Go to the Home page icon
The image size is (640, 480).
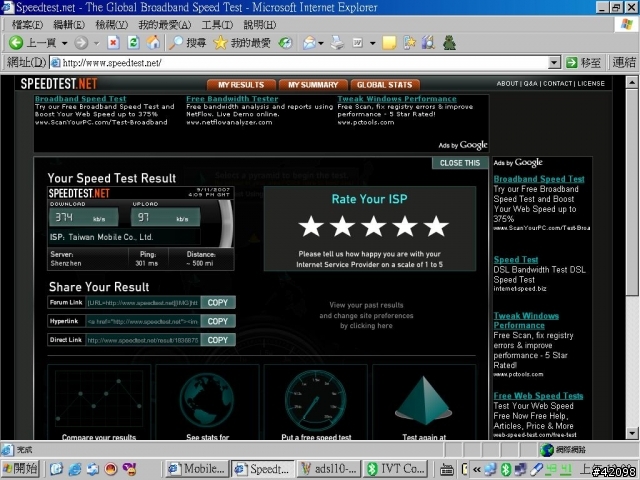point(153,42)
